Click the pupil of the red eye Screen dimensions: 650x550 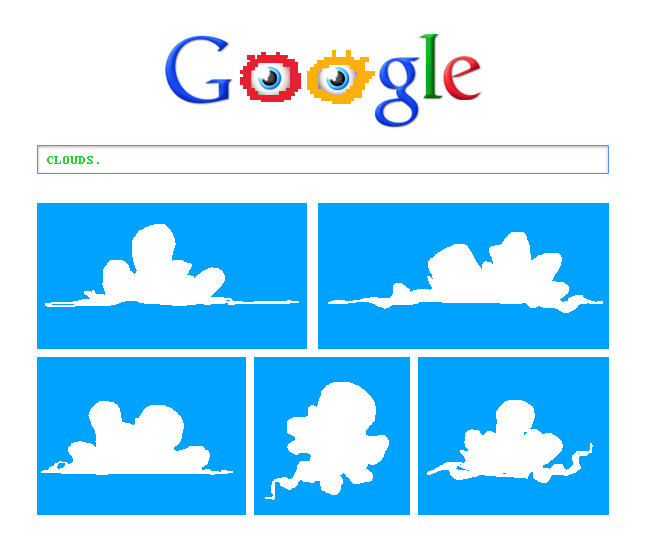(x=271, y=78)
